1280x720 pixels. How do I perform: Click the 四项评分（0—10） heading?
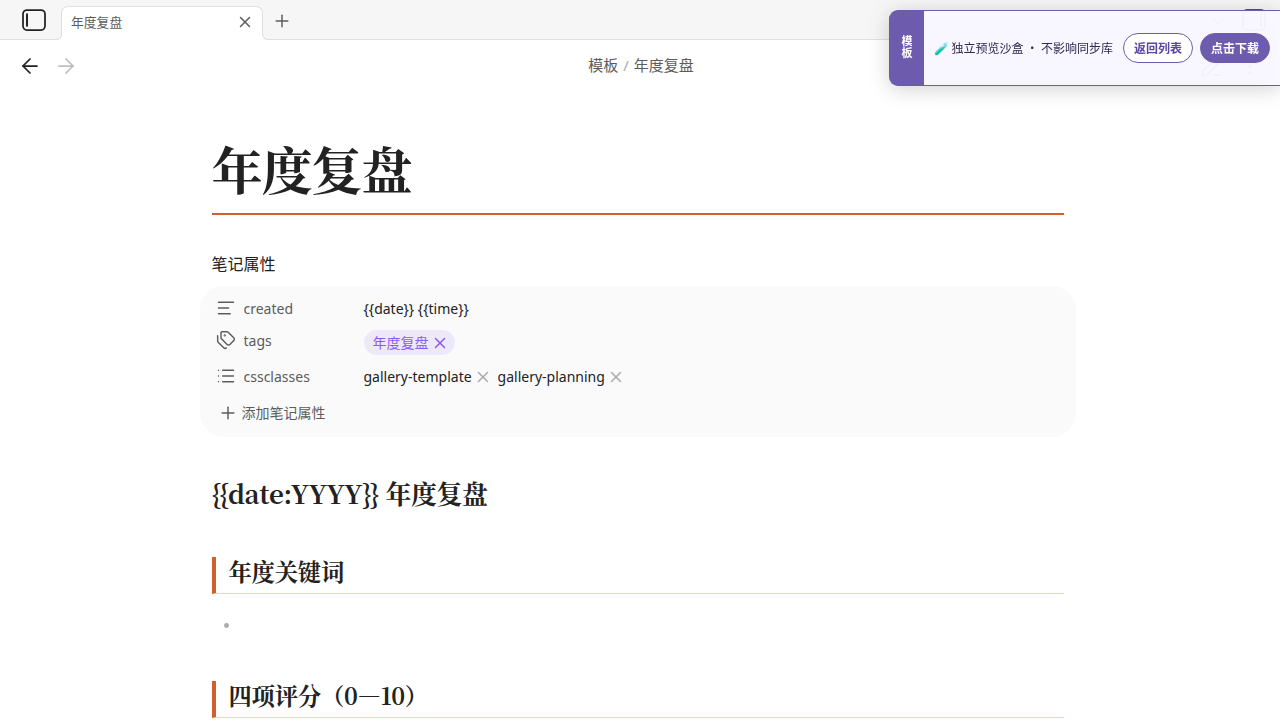324,697
